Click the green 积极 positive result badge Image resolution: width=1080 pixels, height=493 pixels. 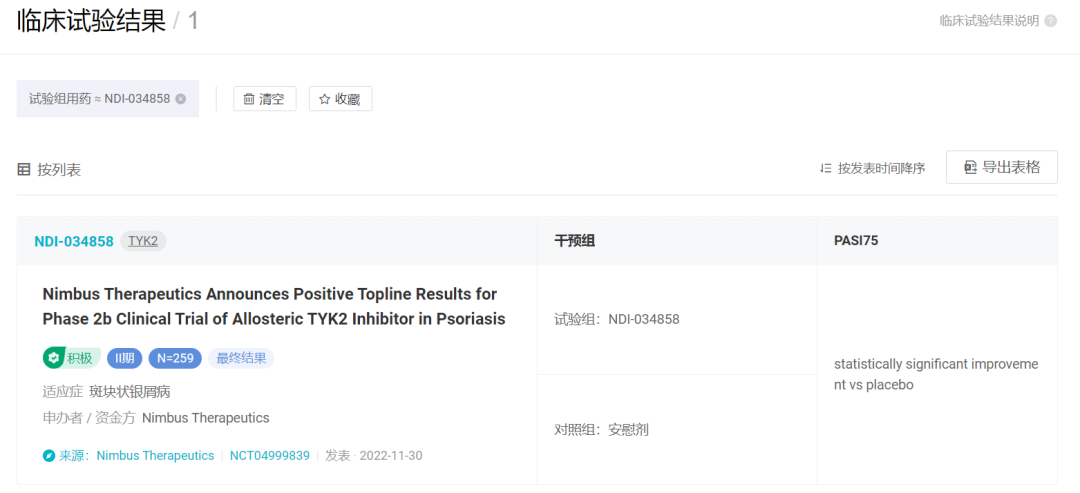(x=70, y=358)
